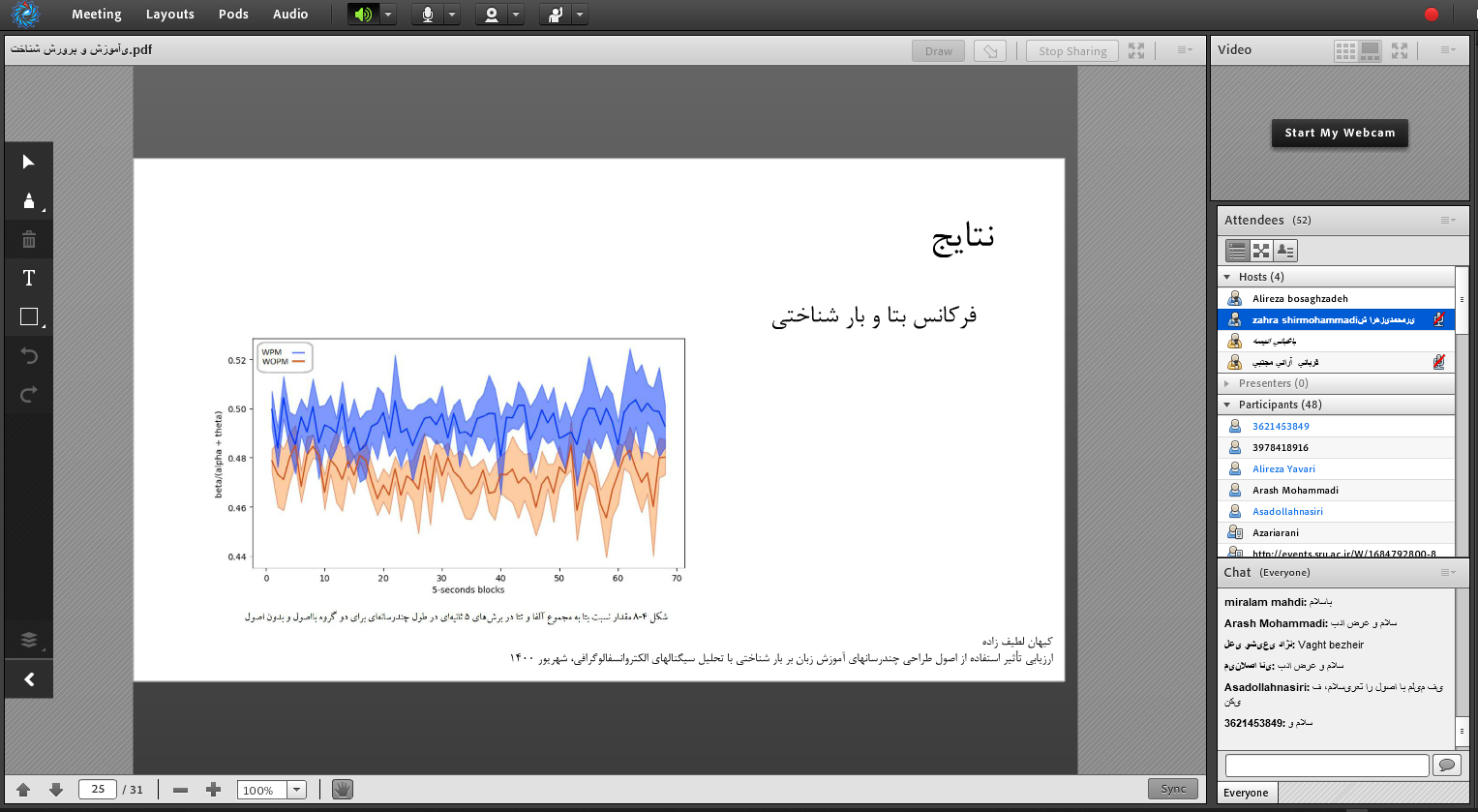Select the arrow Selection tool
1478x812 pixels.
pyautogui.click(x=29, y=162)
